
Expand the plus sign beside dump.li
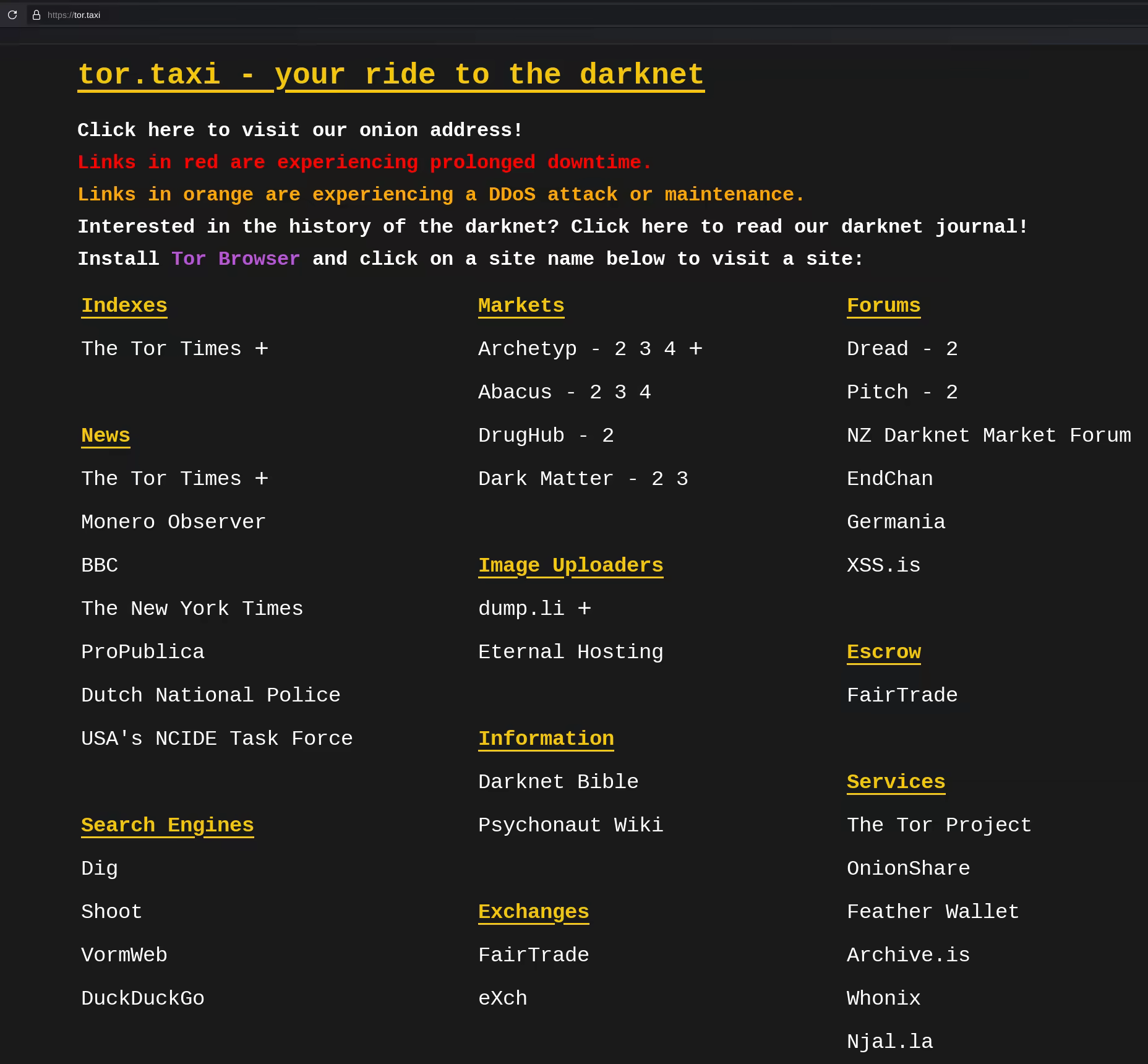(x=584, y=609)
